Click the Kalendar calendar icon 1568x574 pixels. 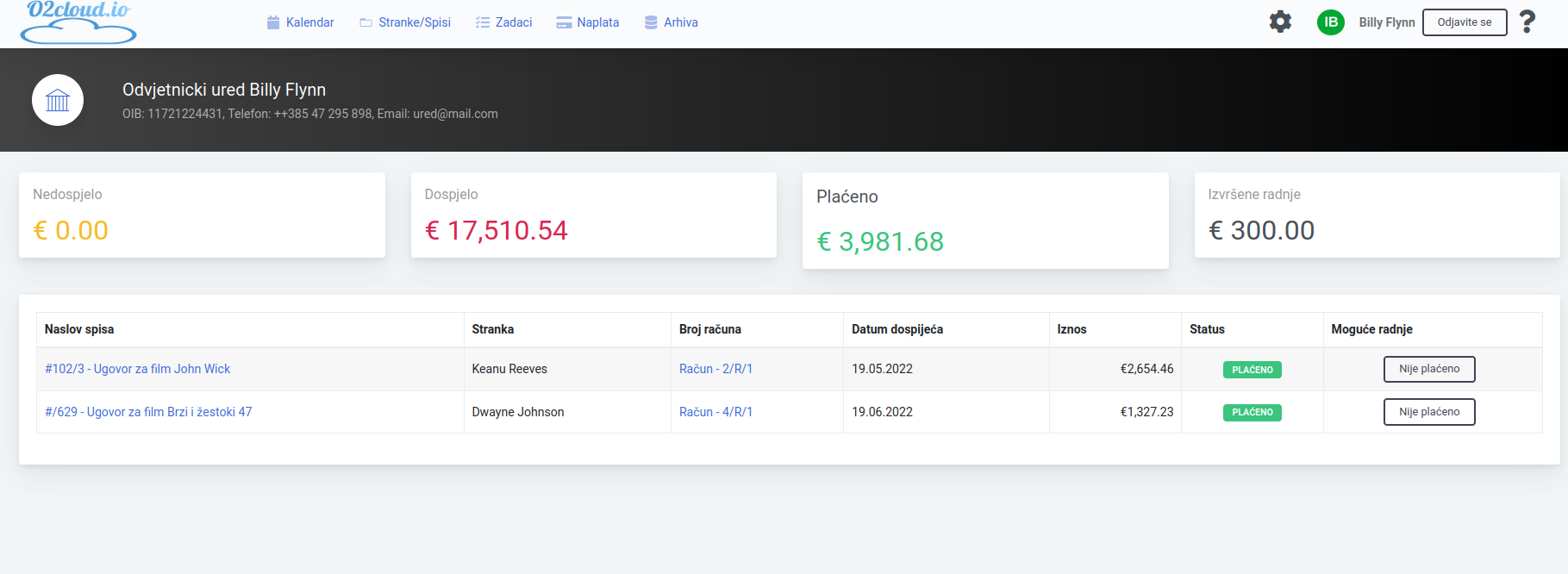pos(273,22)
